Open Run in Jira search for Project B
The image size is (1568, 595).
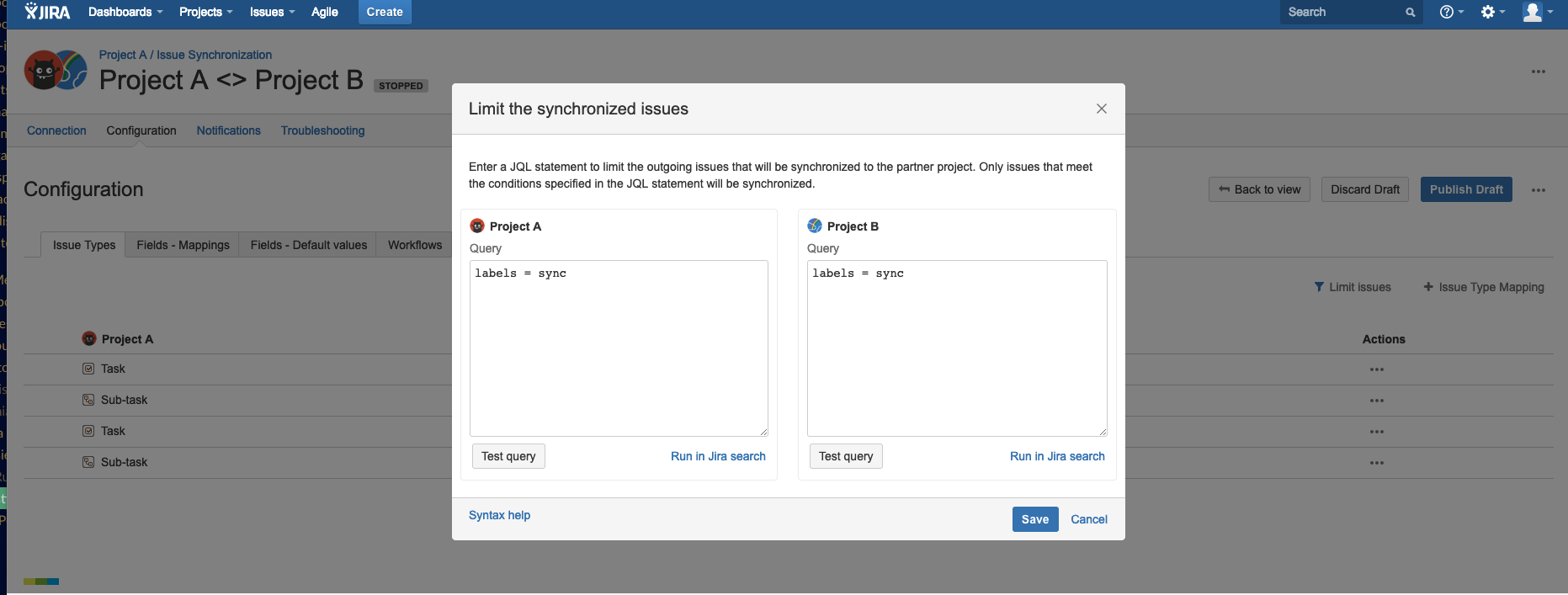(1057, 456)
